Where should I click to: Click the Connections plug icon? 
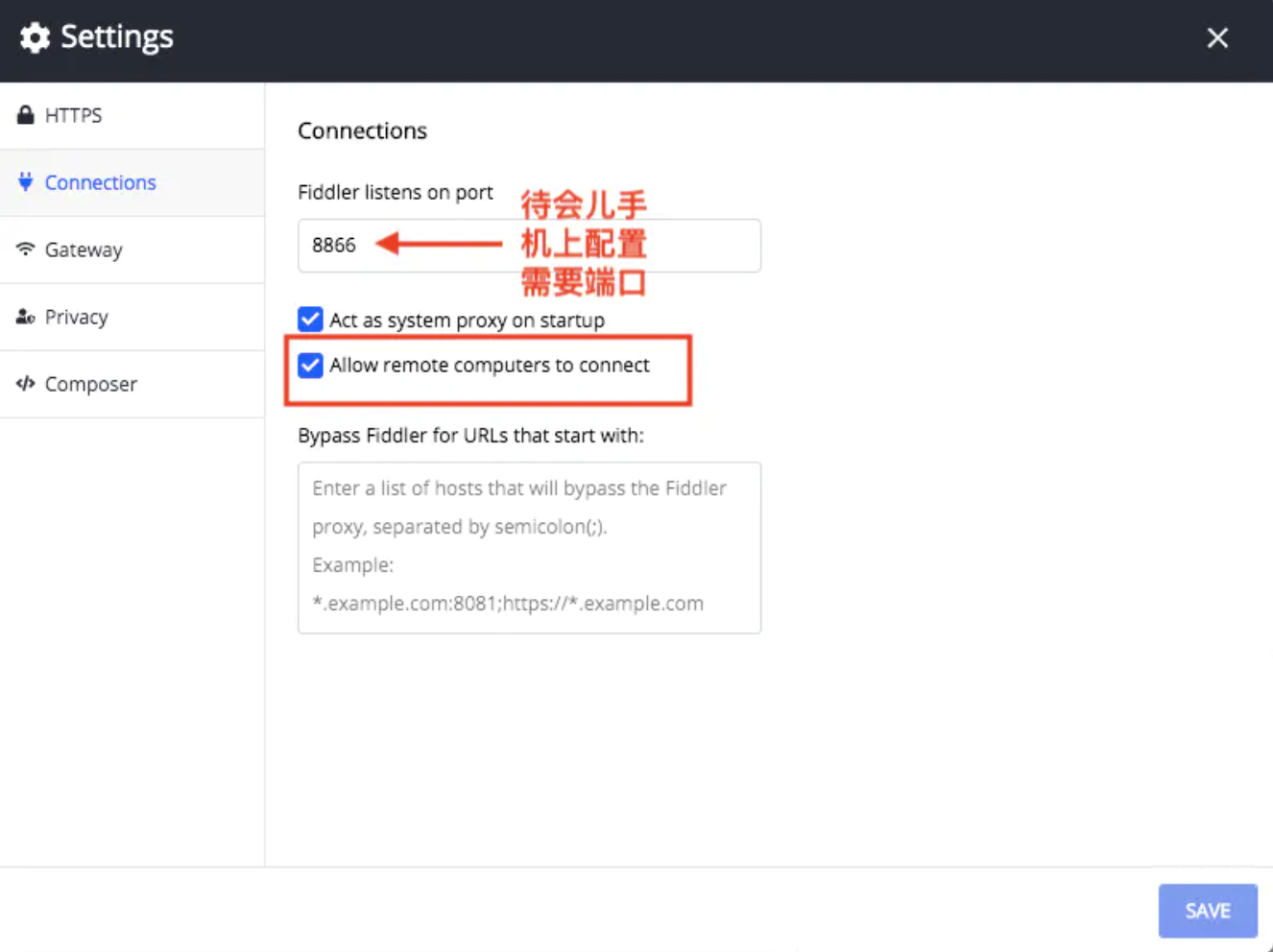pos(26,181)
